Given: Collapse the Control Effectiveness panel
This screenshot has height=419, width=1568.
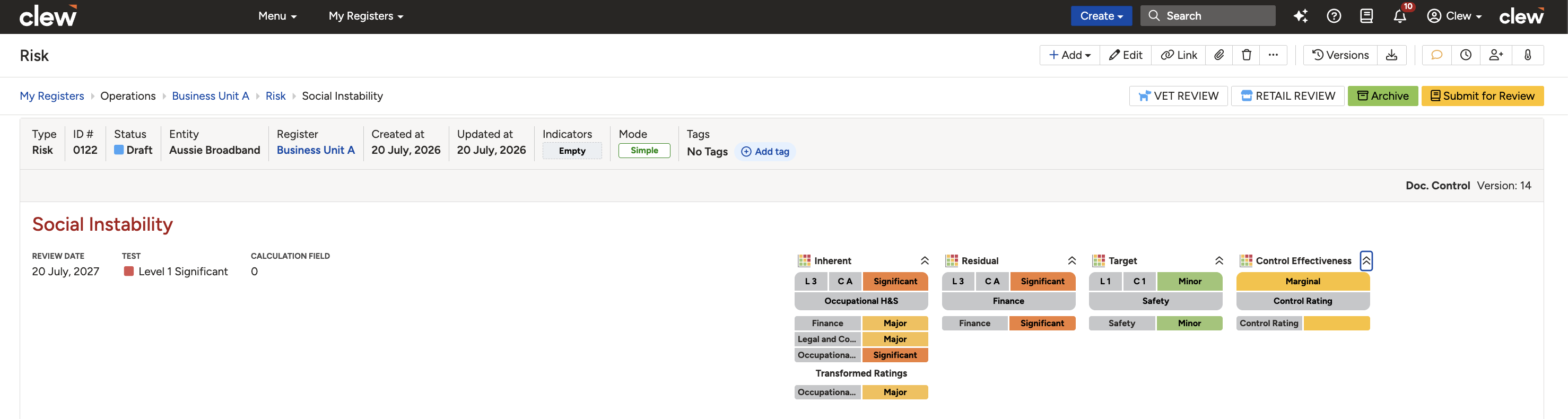Looking at the screenshot, I should coord(1366,260).
